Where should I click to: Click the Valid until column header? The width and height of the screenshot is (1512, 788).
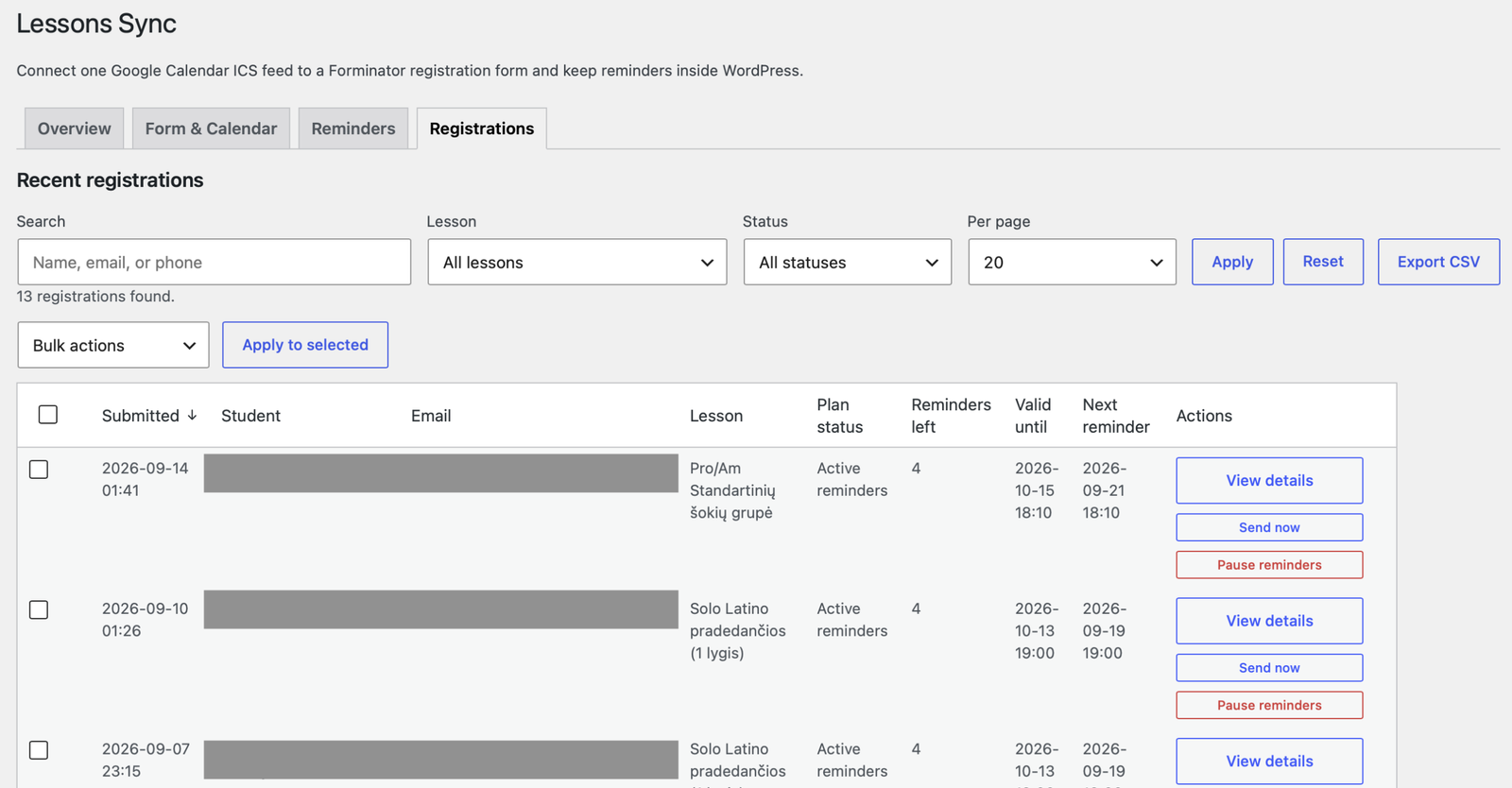[x=1033, y=416]
